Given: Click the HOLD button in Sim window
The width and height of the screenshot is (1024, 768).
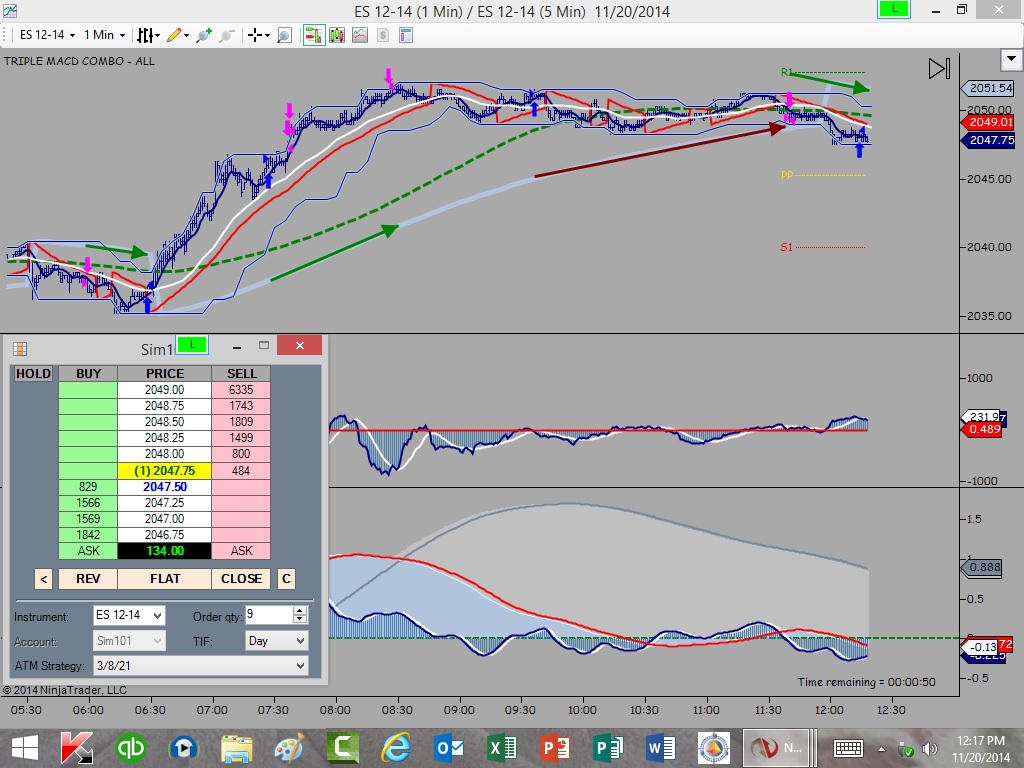Looking at the screenshot, I should [x=33, y=374].
